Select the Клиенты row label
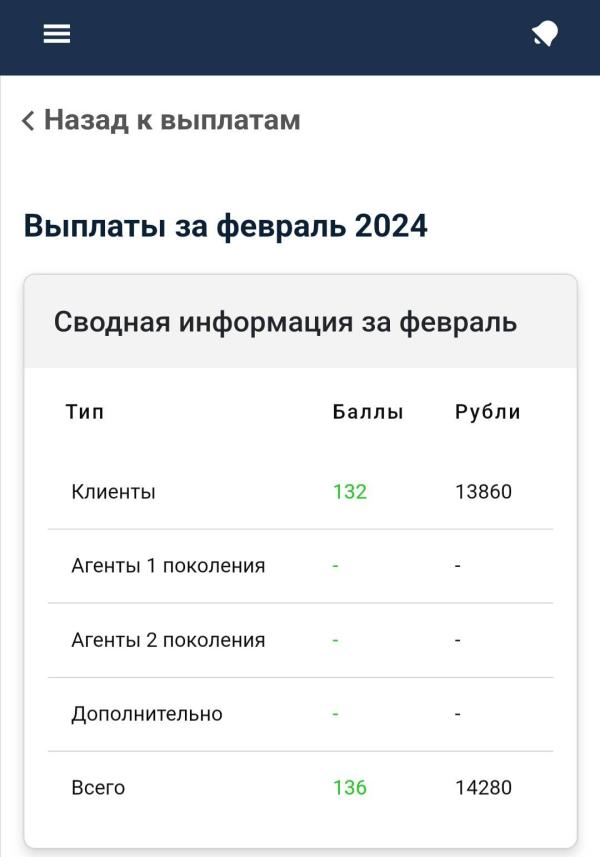 click(114, 491)
